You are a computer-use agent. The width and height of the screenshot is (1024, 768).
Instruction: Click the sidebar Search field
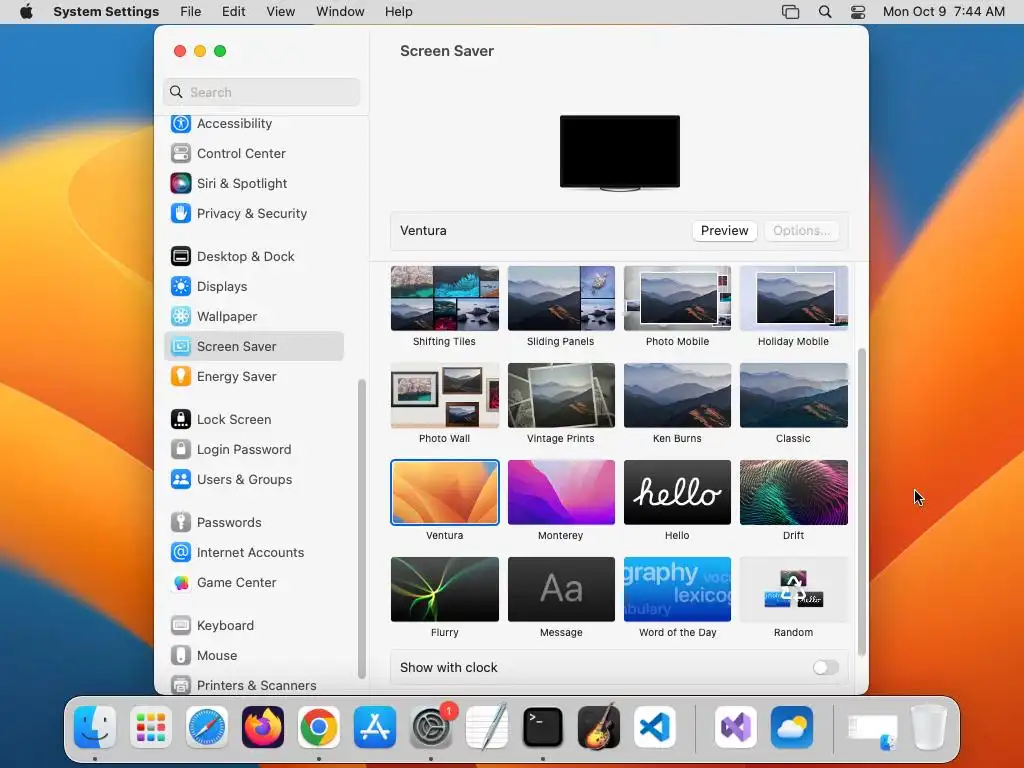(x=261, y=92)
